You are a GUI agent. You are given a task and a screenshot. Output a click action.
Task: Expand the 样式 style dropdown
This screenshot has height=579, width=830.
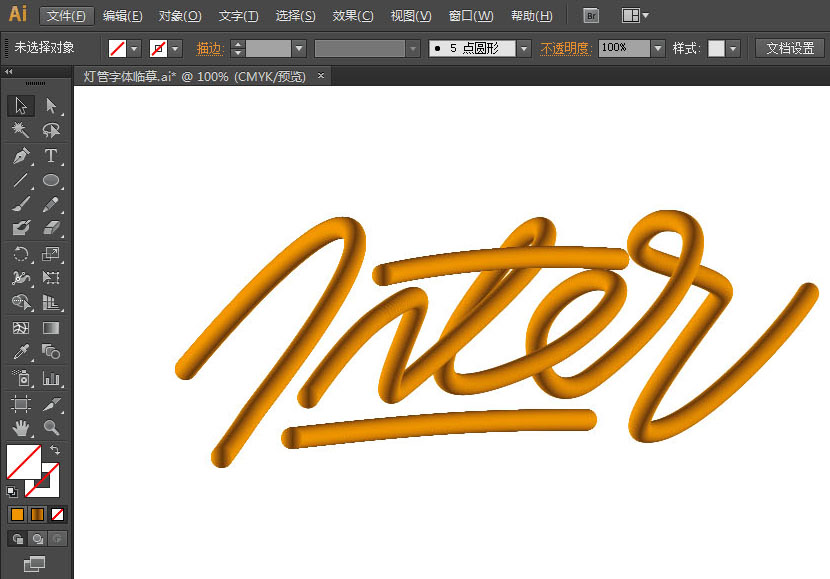pos(733,48)
